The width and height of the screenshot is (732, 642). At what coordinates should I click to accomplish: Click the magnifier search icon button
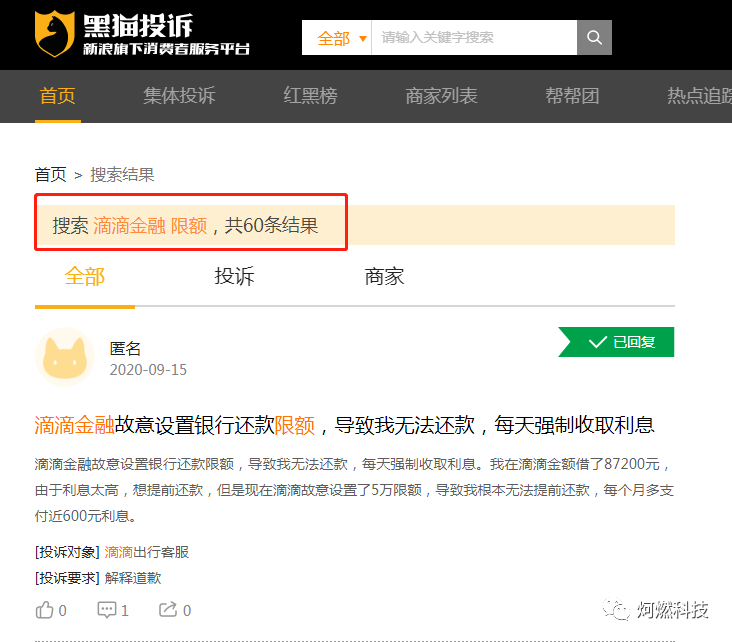pyautogui.click(x=594, y=38)
